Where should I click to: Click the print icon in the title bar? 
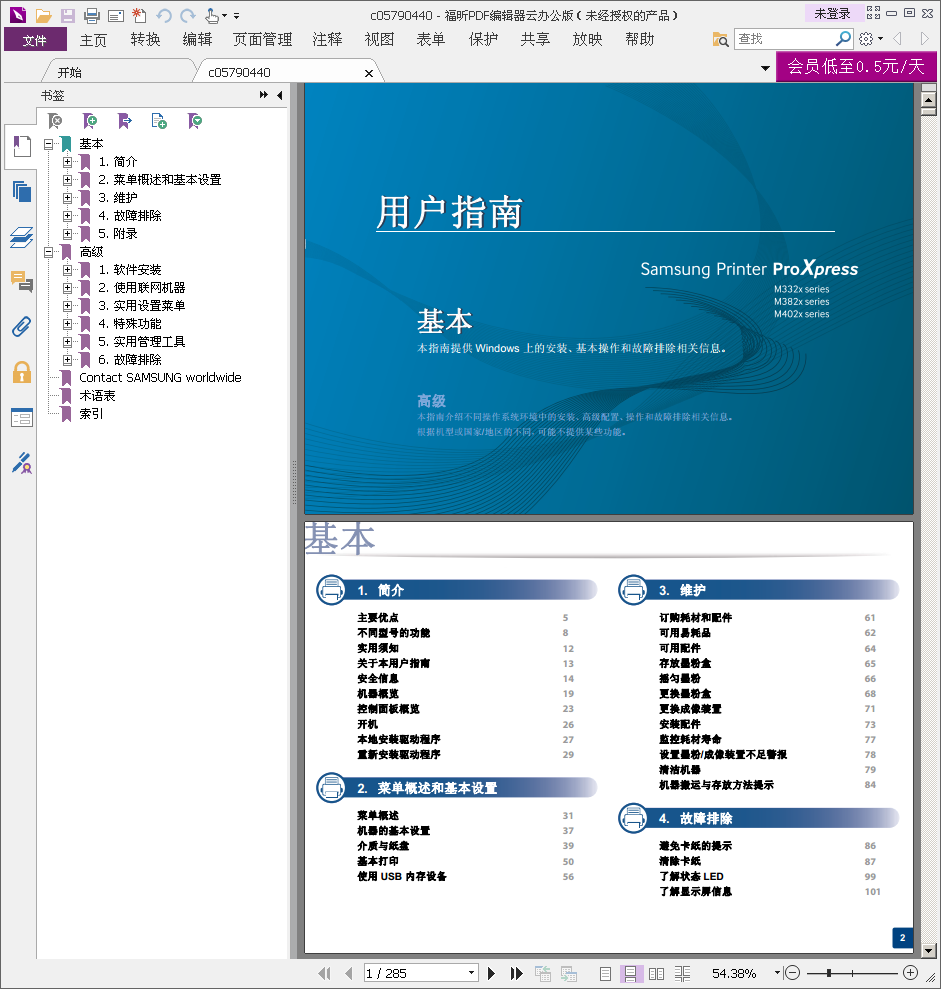click(x=91, y=15)
